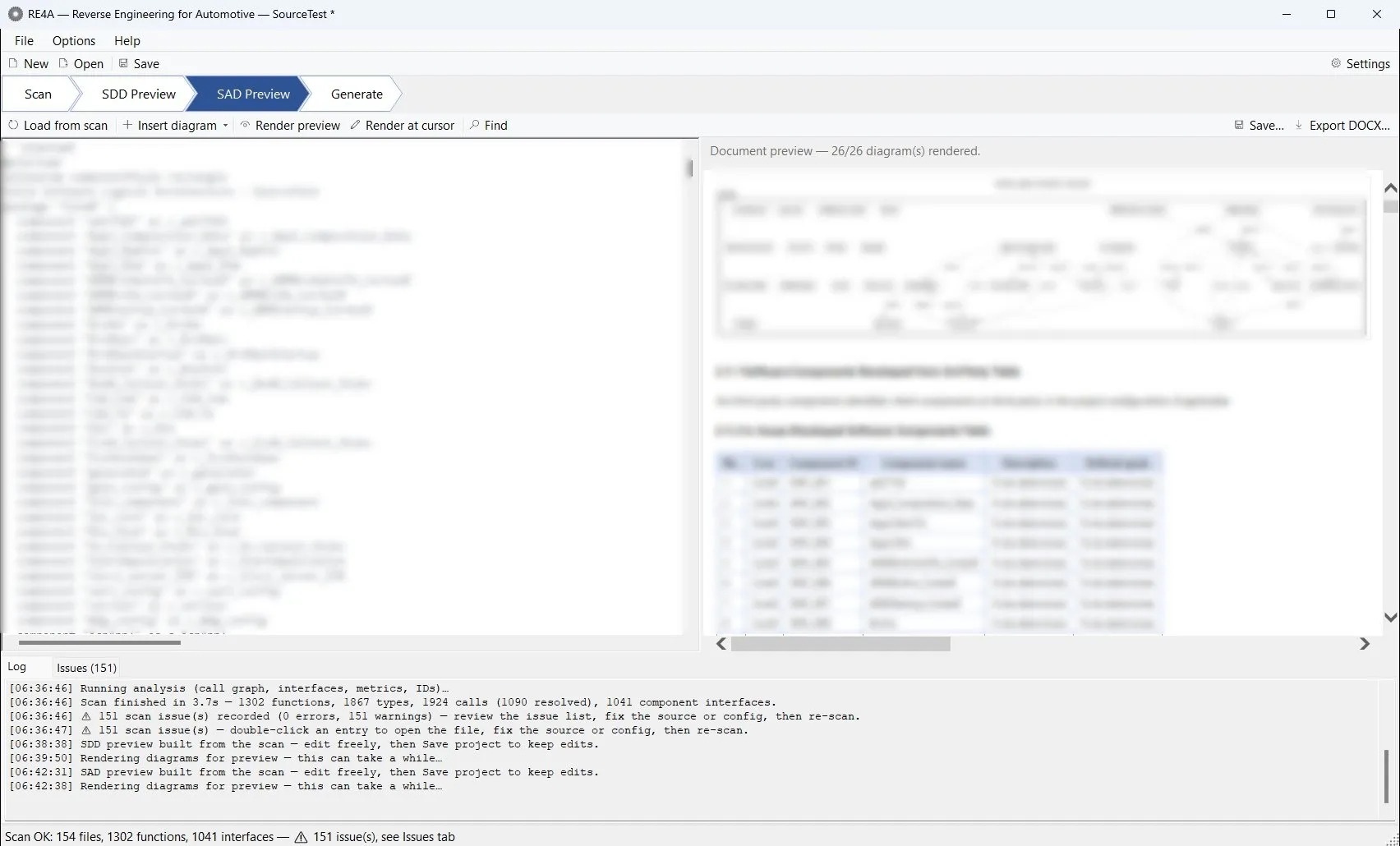Click the Load from scan refresh icon
1400x846 pixels.
13,125
